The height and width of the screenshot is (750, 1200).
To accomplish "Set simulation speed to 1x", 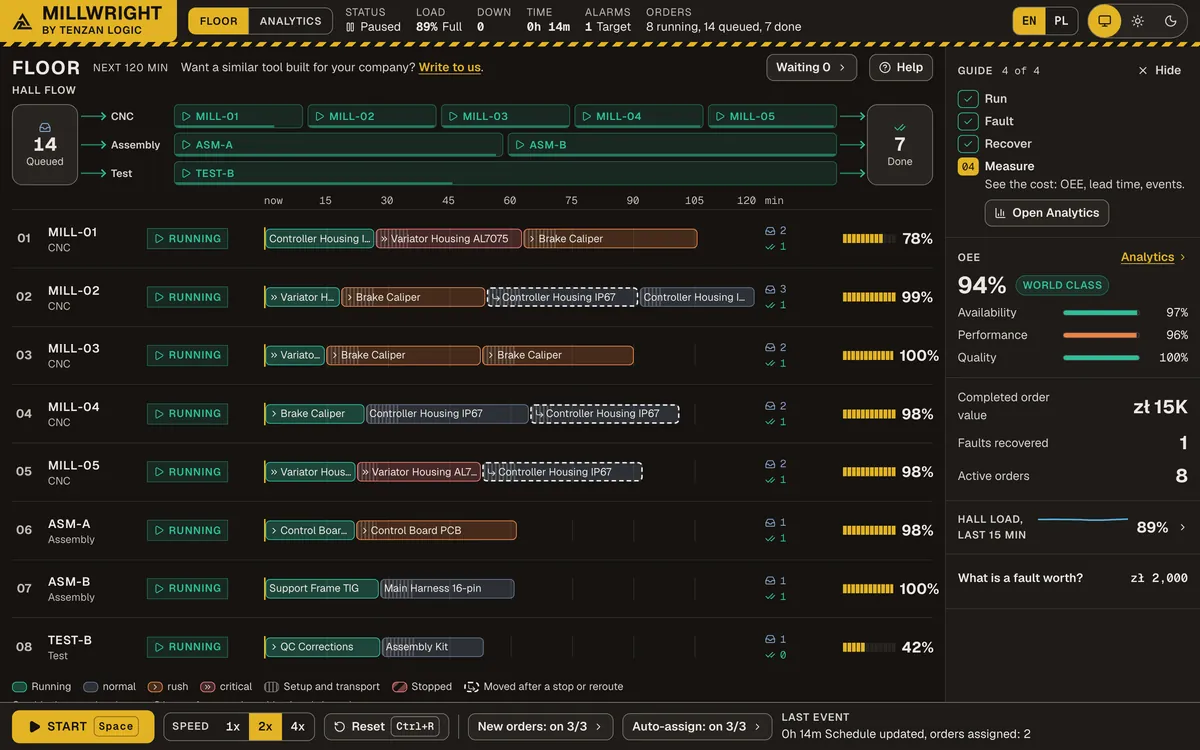I will (x=233, y=727).
